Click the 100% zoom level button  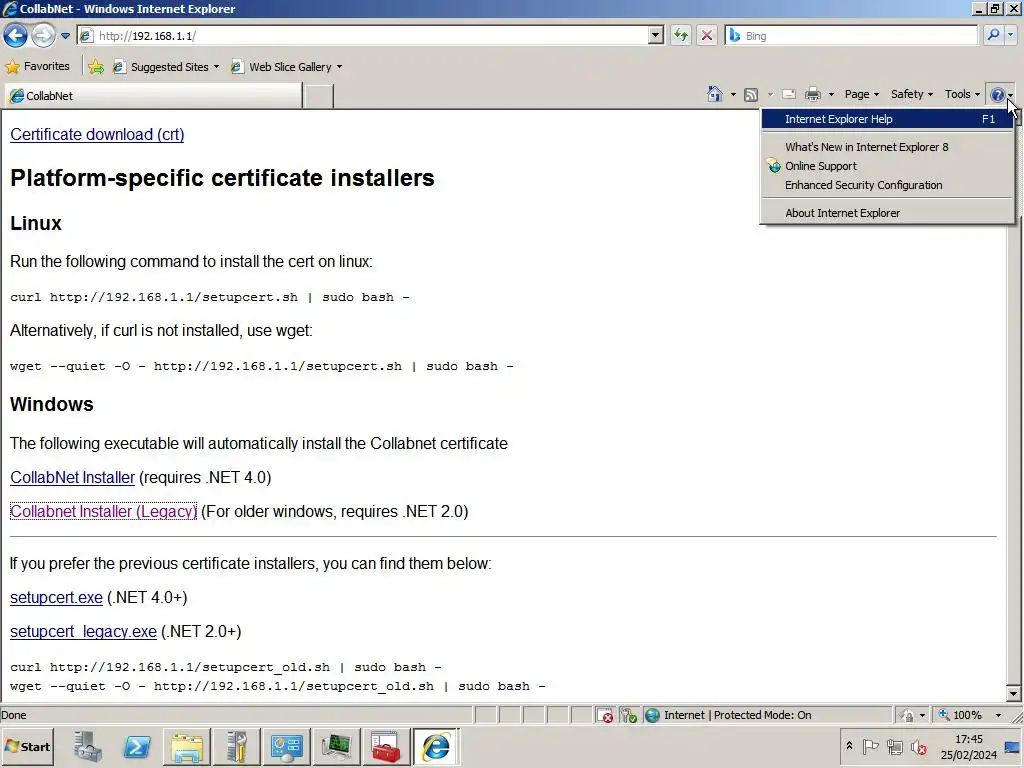pos(961,715)
